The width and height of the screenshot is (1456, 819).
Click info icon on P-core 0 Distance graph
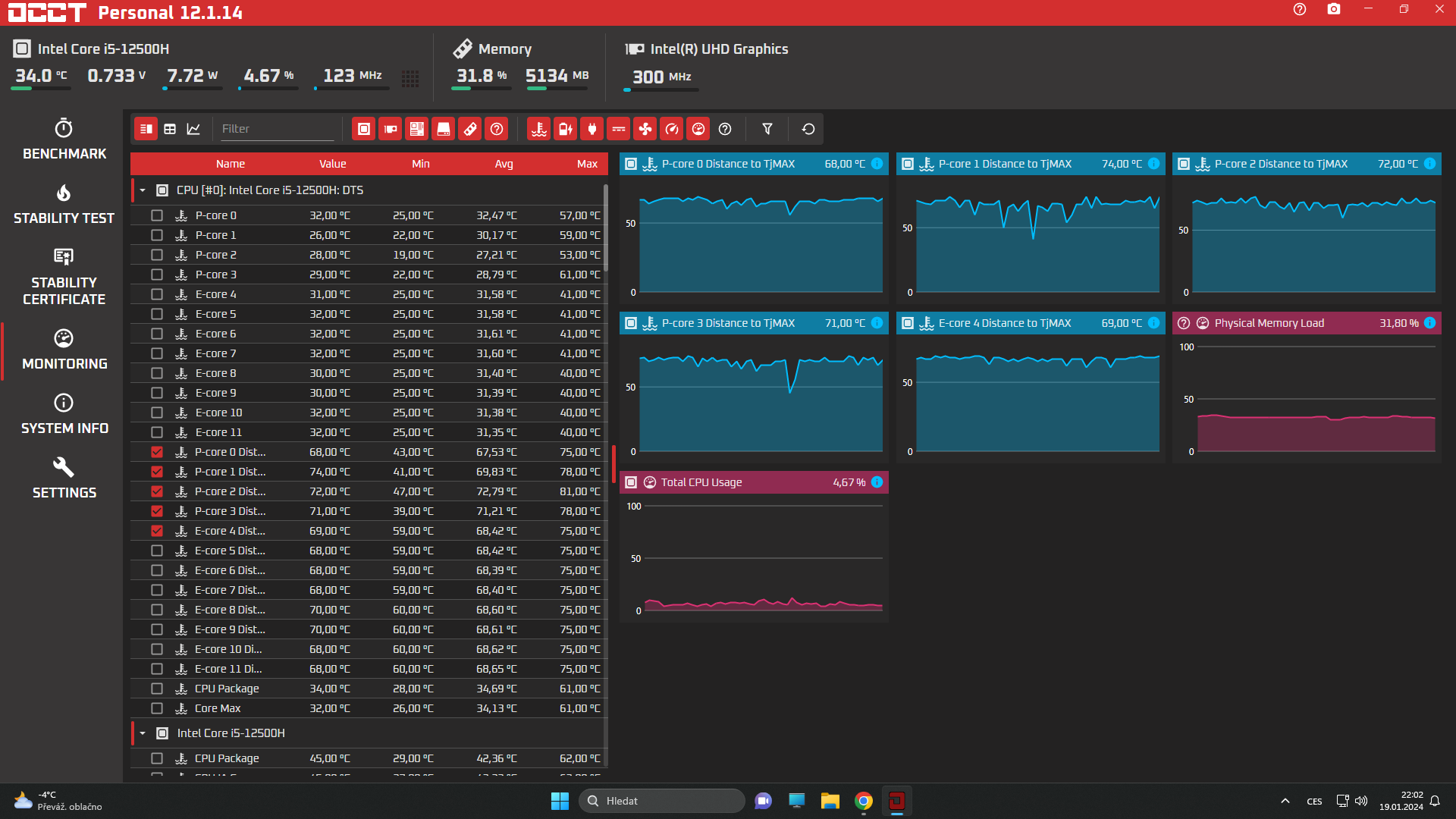(x=877, y=164)
